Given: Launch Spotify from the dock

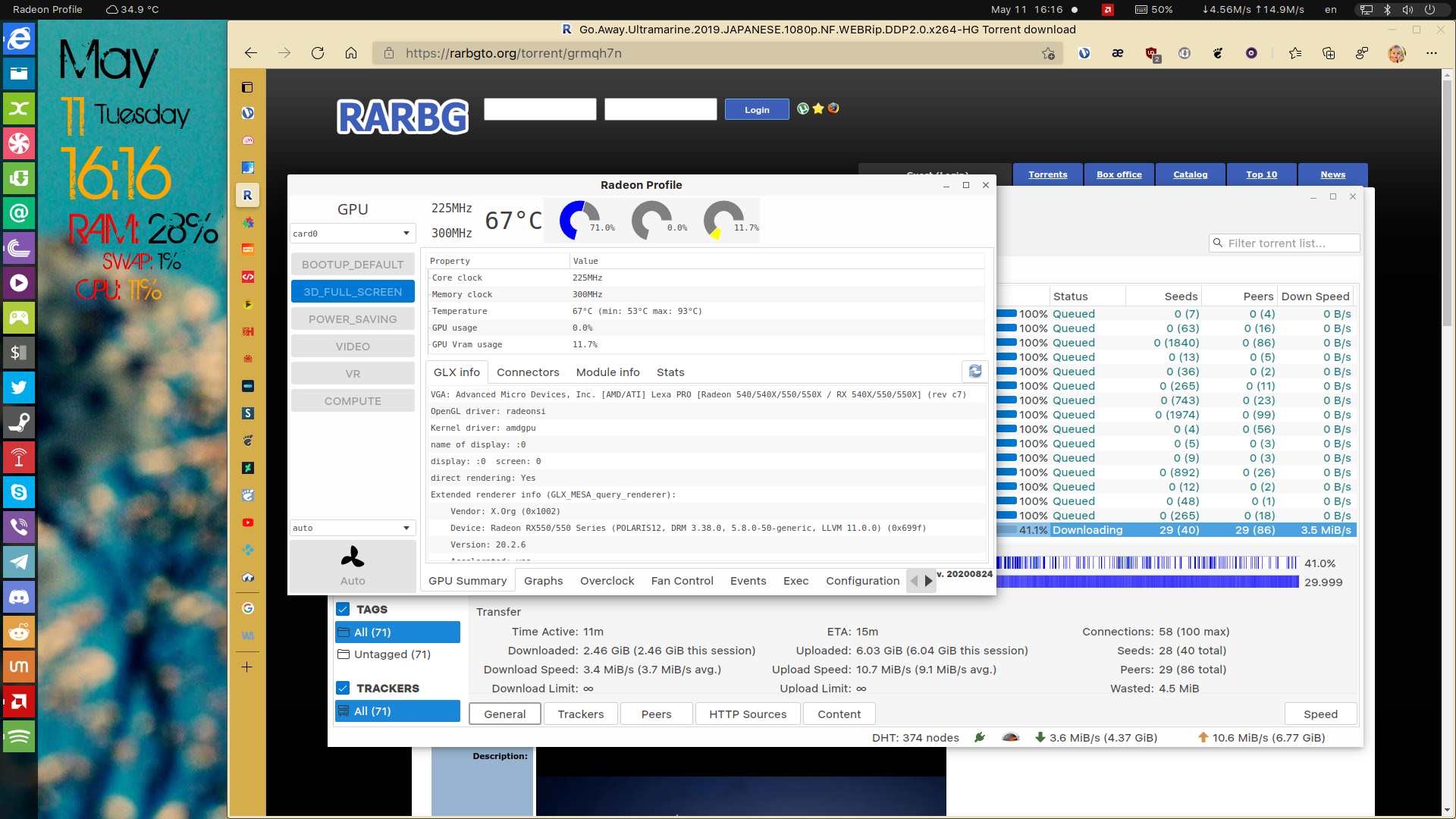Looking at the screenshot, I should (19, 736).
